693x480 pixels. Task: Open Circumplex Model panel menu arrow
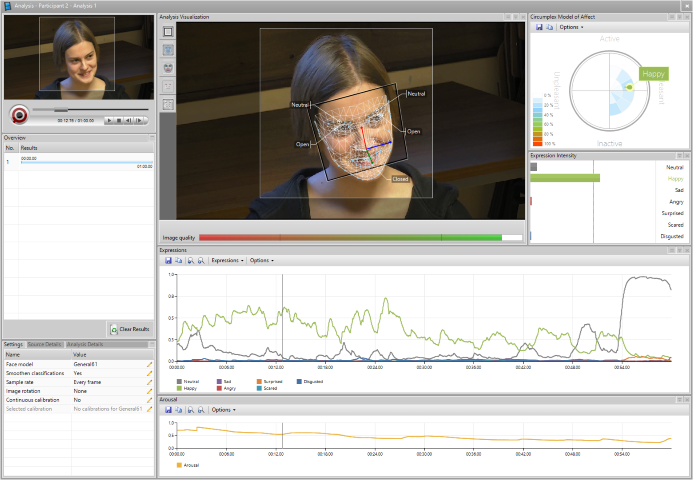(x=679, y=17)
